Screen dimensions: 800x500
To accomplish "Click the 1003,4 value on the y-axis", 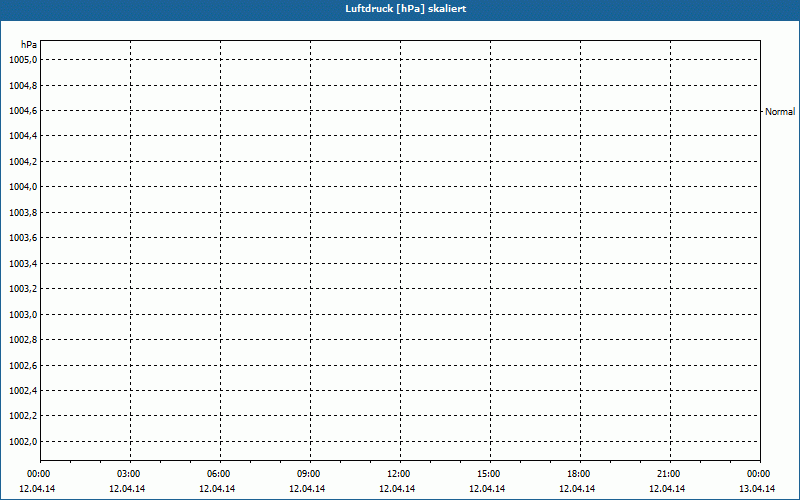I will click(23, 264).
